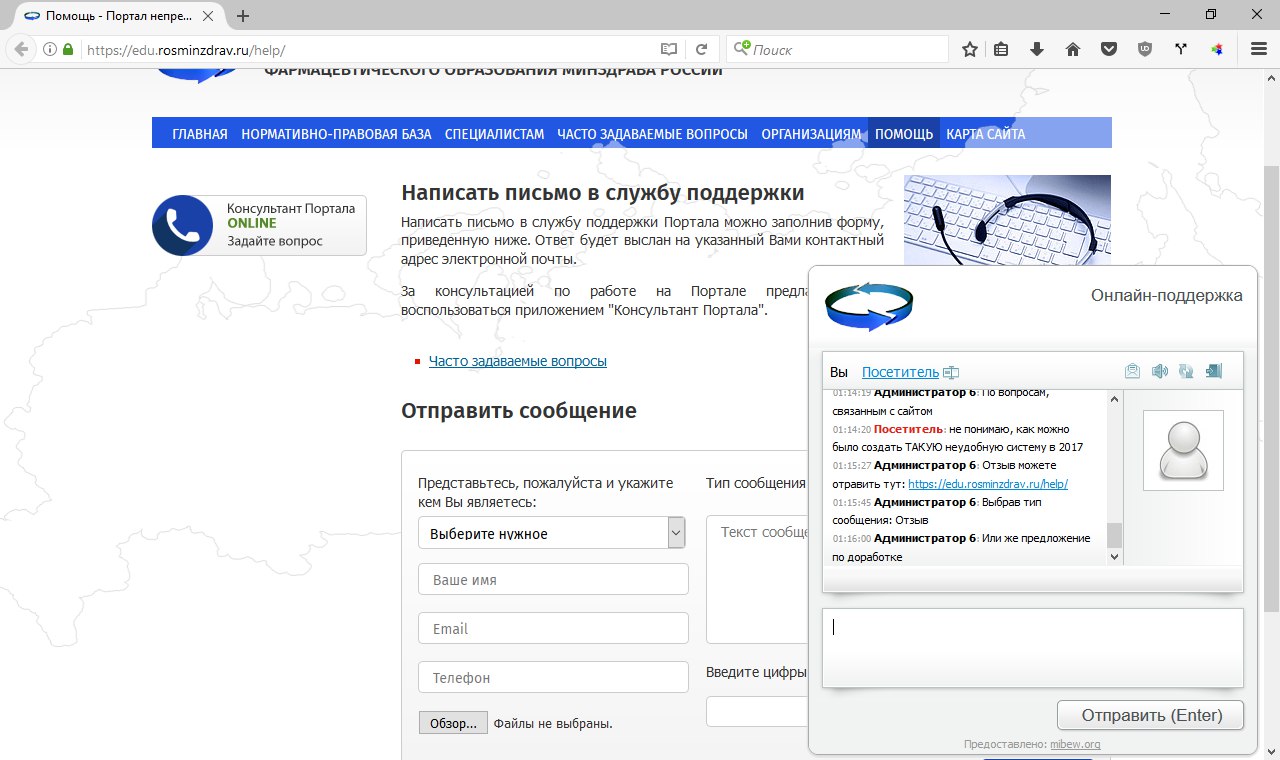The width and height of the screenshot is (1280, 760).
Task: Click the green ONLINE status text
Action: coord(252,224)
